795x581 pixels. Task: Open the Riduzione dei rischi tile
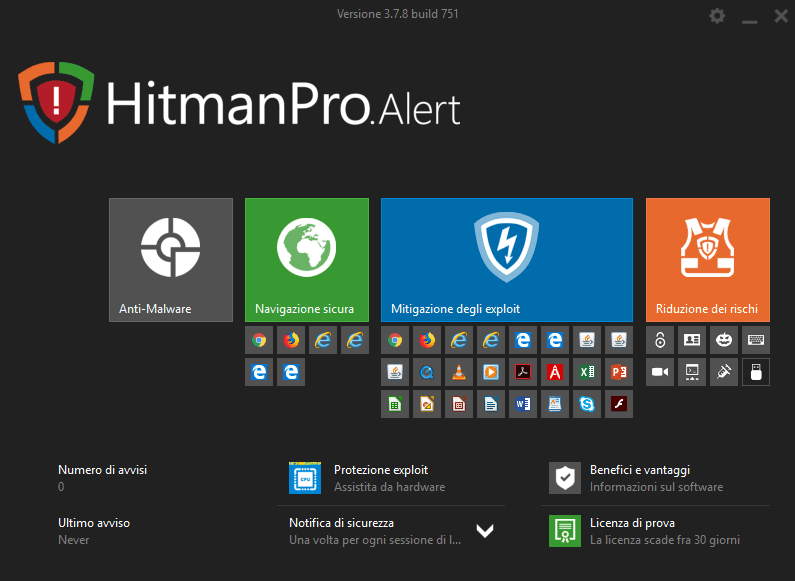point(707,260)
